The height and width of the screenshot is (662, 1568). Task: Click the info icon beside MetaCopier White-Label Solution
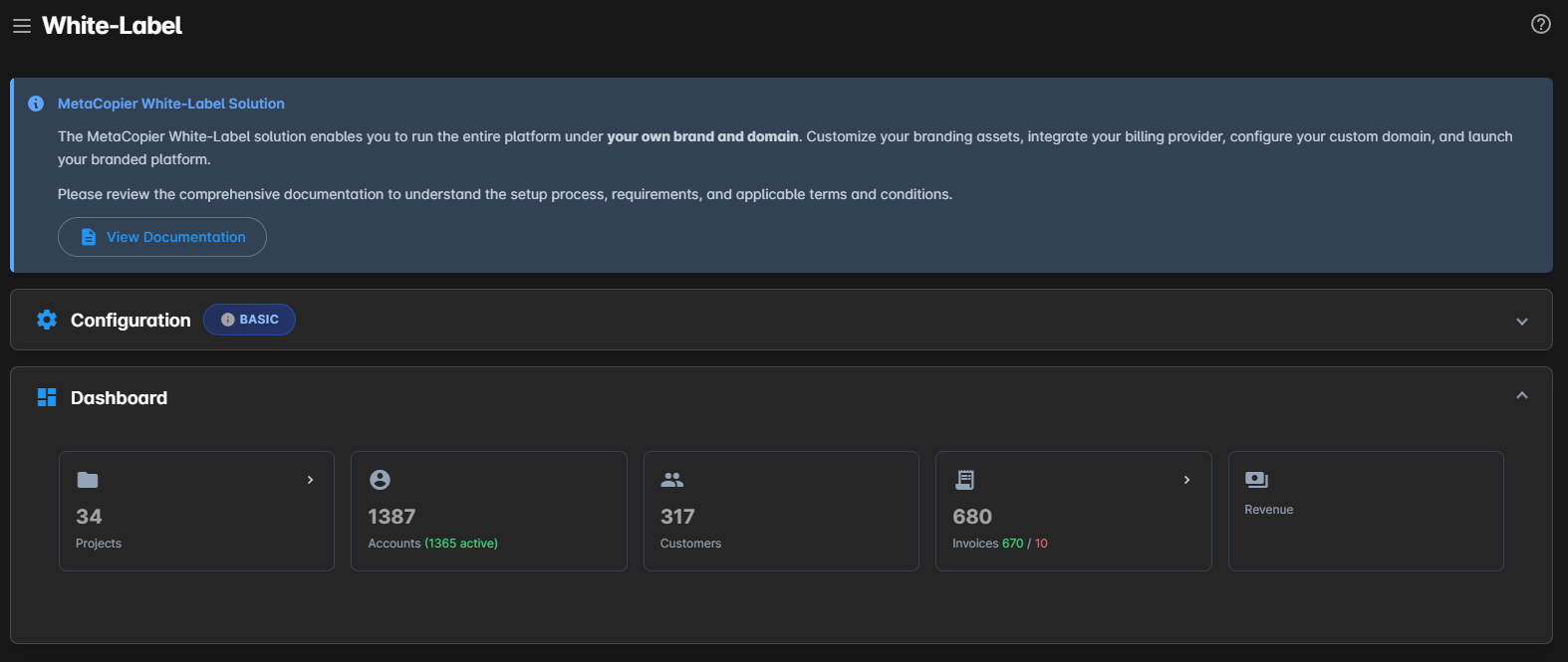(36, 104)
